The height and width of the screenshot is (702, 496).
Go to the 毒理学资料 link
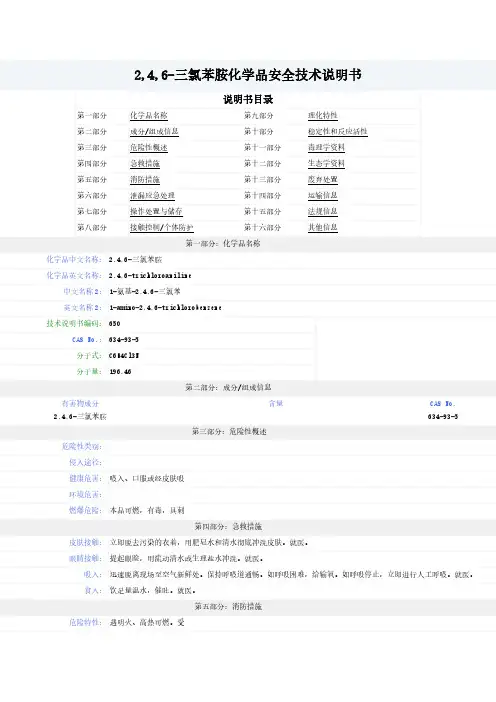coord(326,148)
